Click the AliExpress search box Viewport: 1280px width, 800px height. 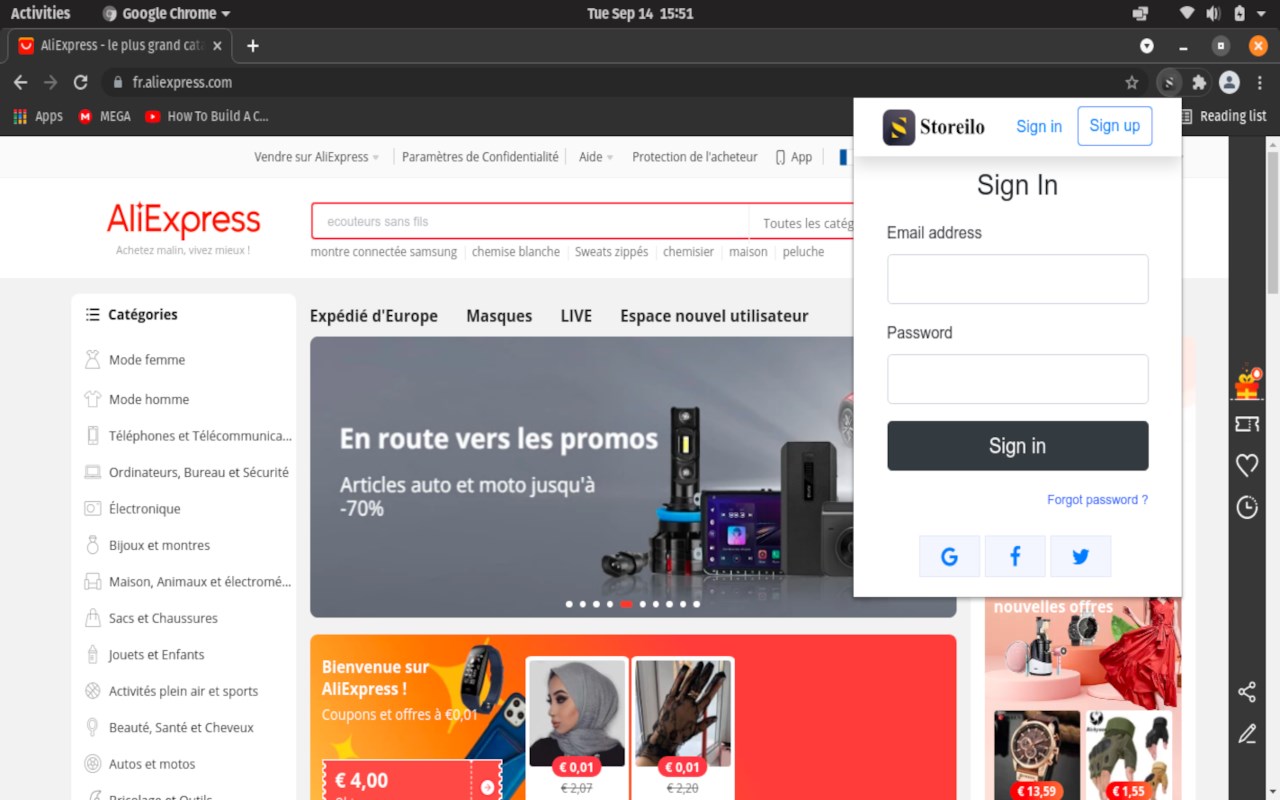click(530, 222)
